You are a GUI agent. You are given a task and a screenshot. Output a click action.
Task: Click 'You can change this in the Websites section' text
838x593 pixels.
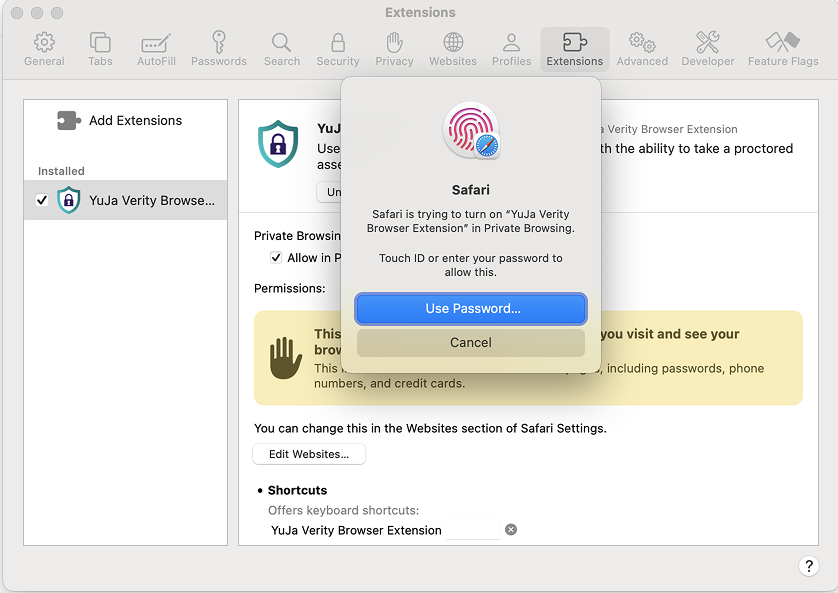[x=430, y=428]
